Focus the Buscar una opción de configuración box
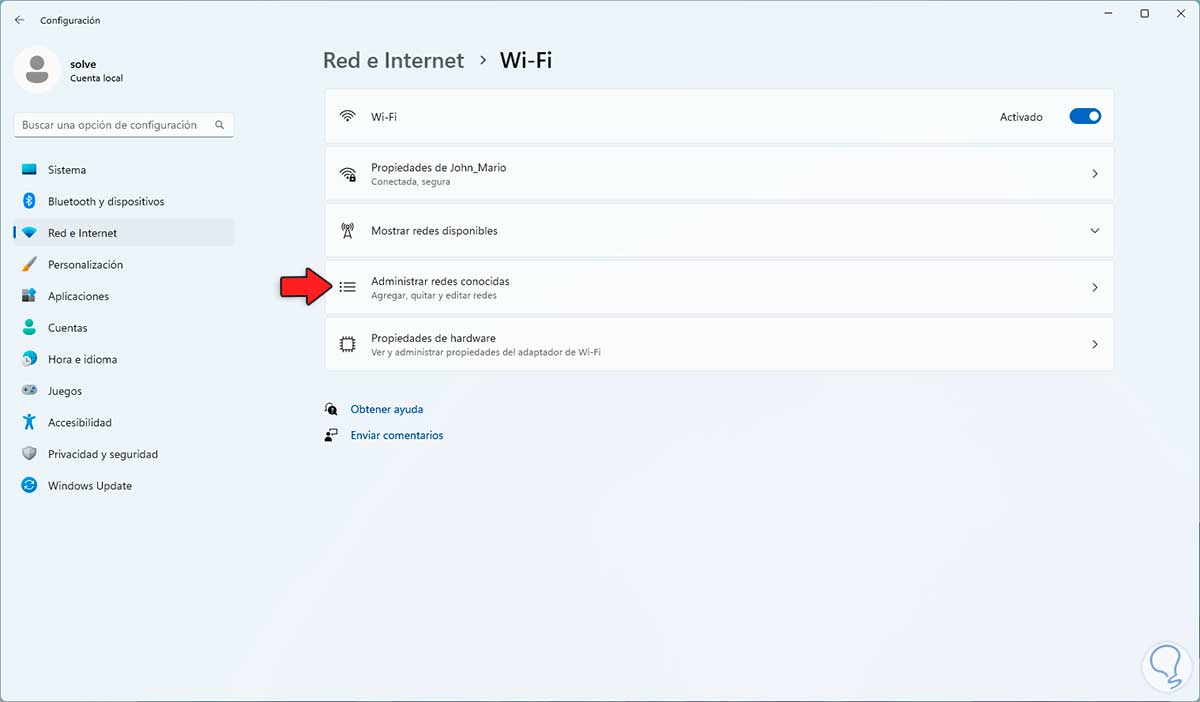The width and height of the screenshot is (1200, 702). 124,125
